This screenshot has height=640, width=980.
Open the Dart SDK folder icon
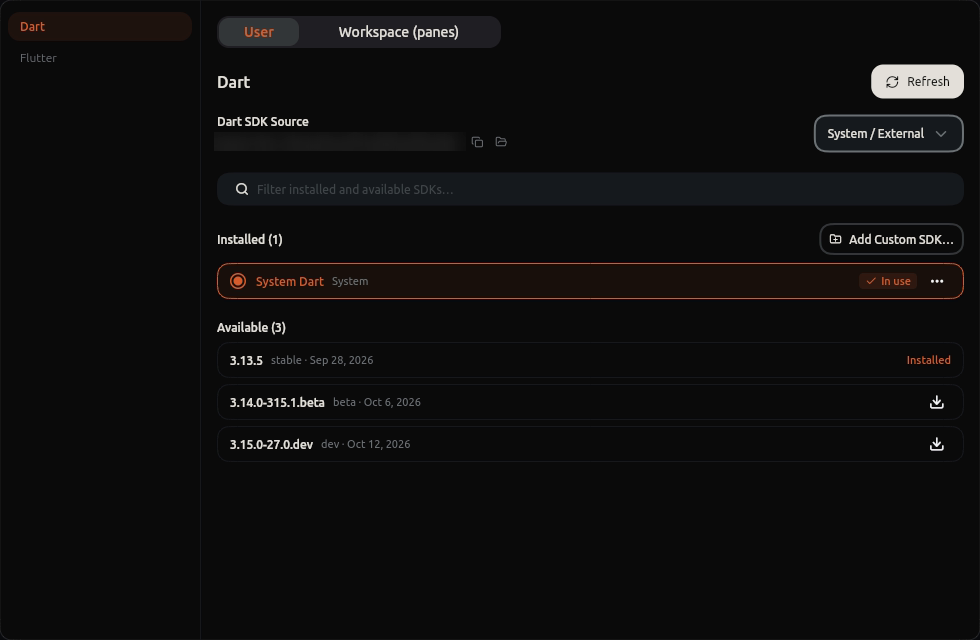[501, 142]
